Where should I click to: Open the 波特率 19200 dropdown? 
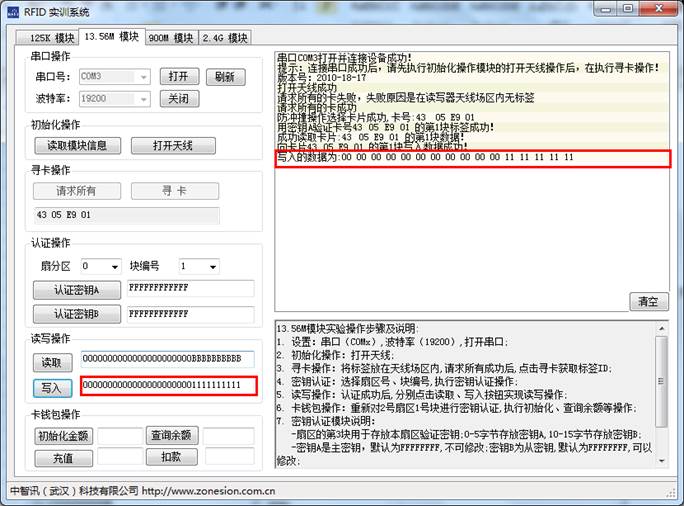[x=144, y=99]
